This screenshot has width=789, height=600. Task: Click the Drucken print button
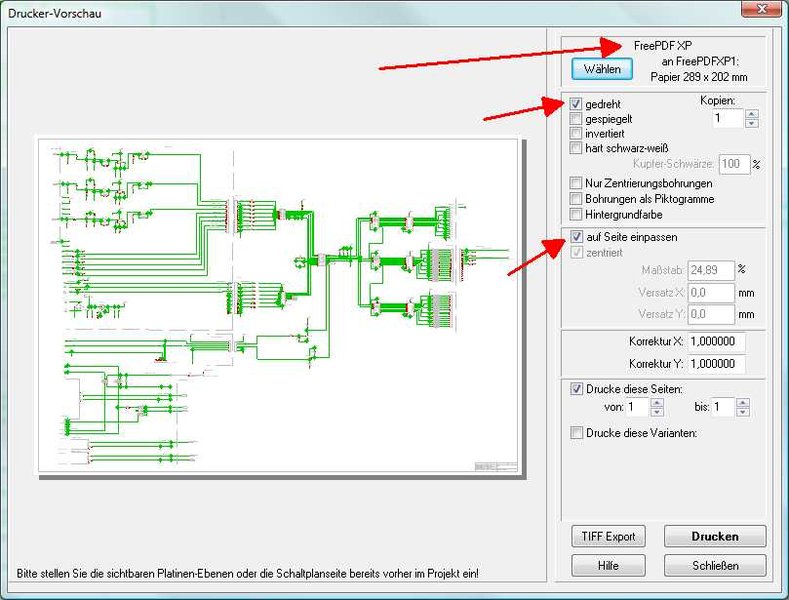(715, 536)
